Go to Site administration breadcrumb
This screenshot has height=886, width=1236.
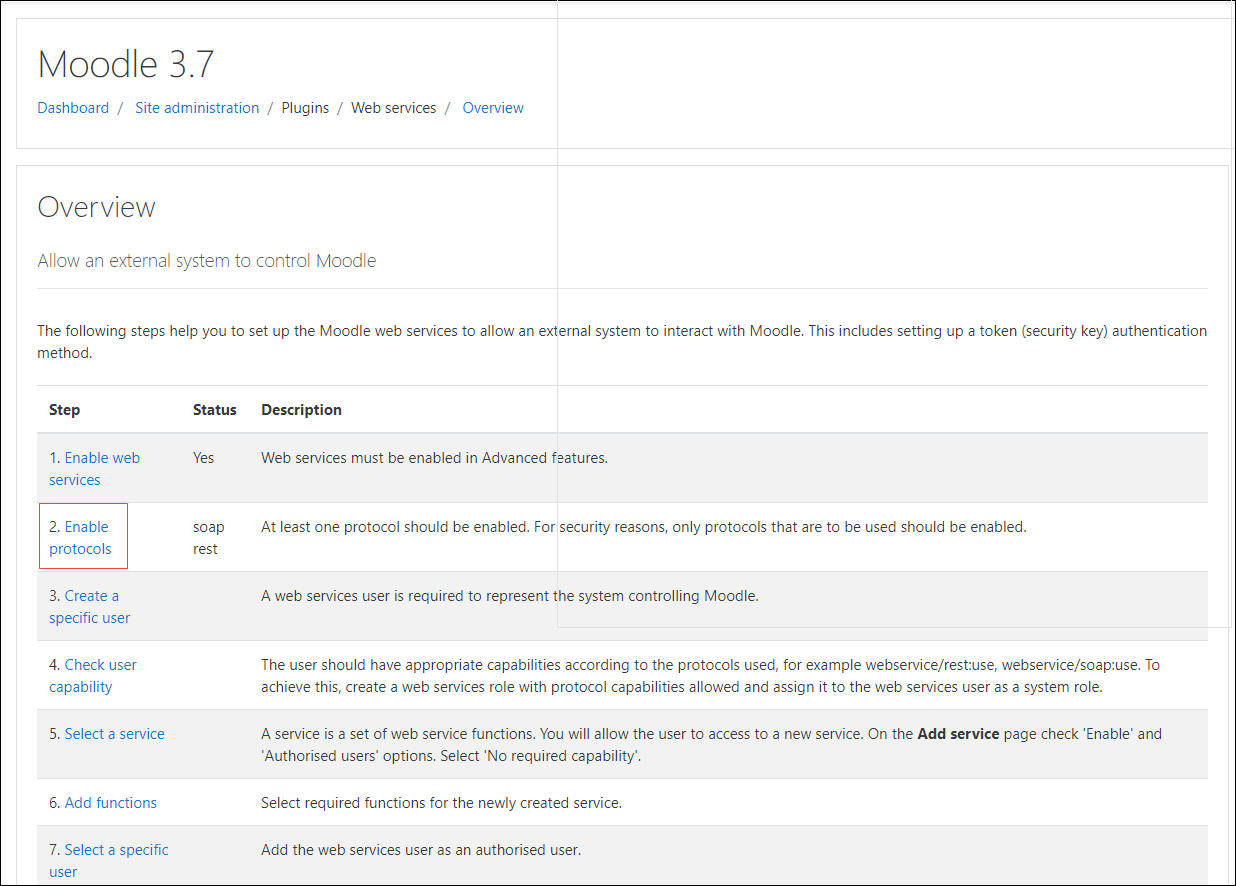(197, 108)
